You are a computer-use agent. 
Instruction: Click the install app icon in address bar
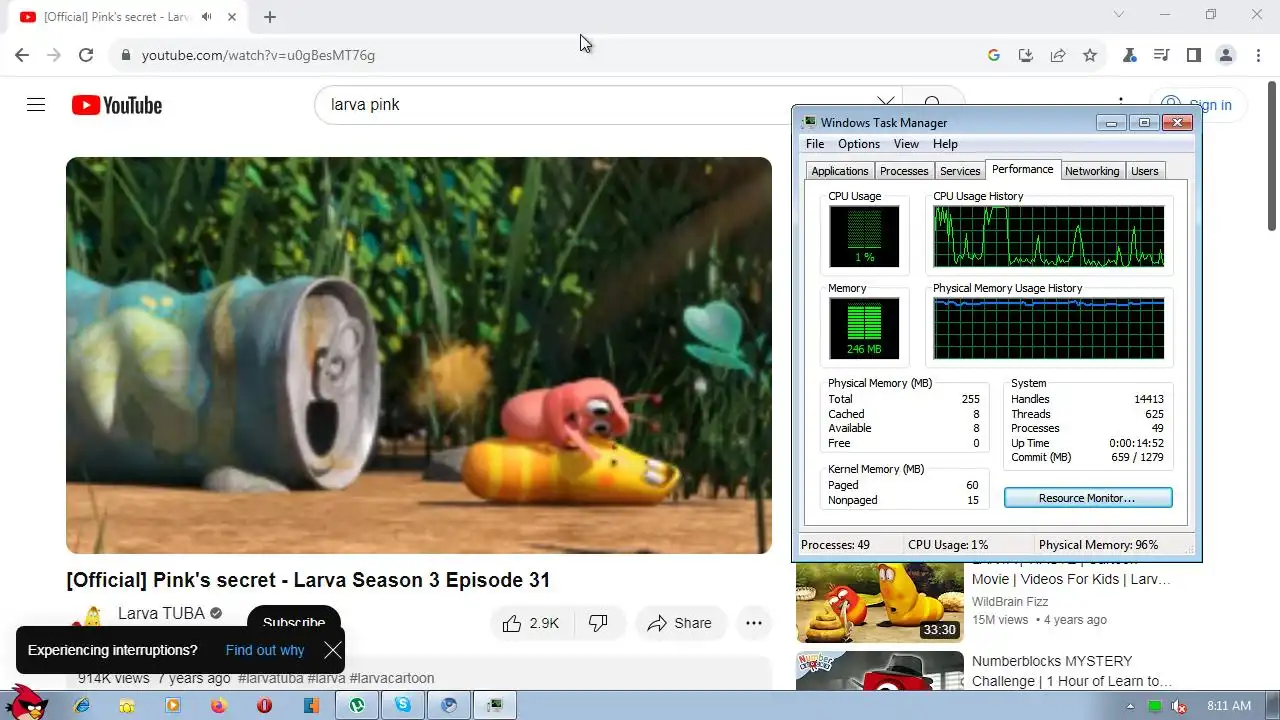[1025, 55]
